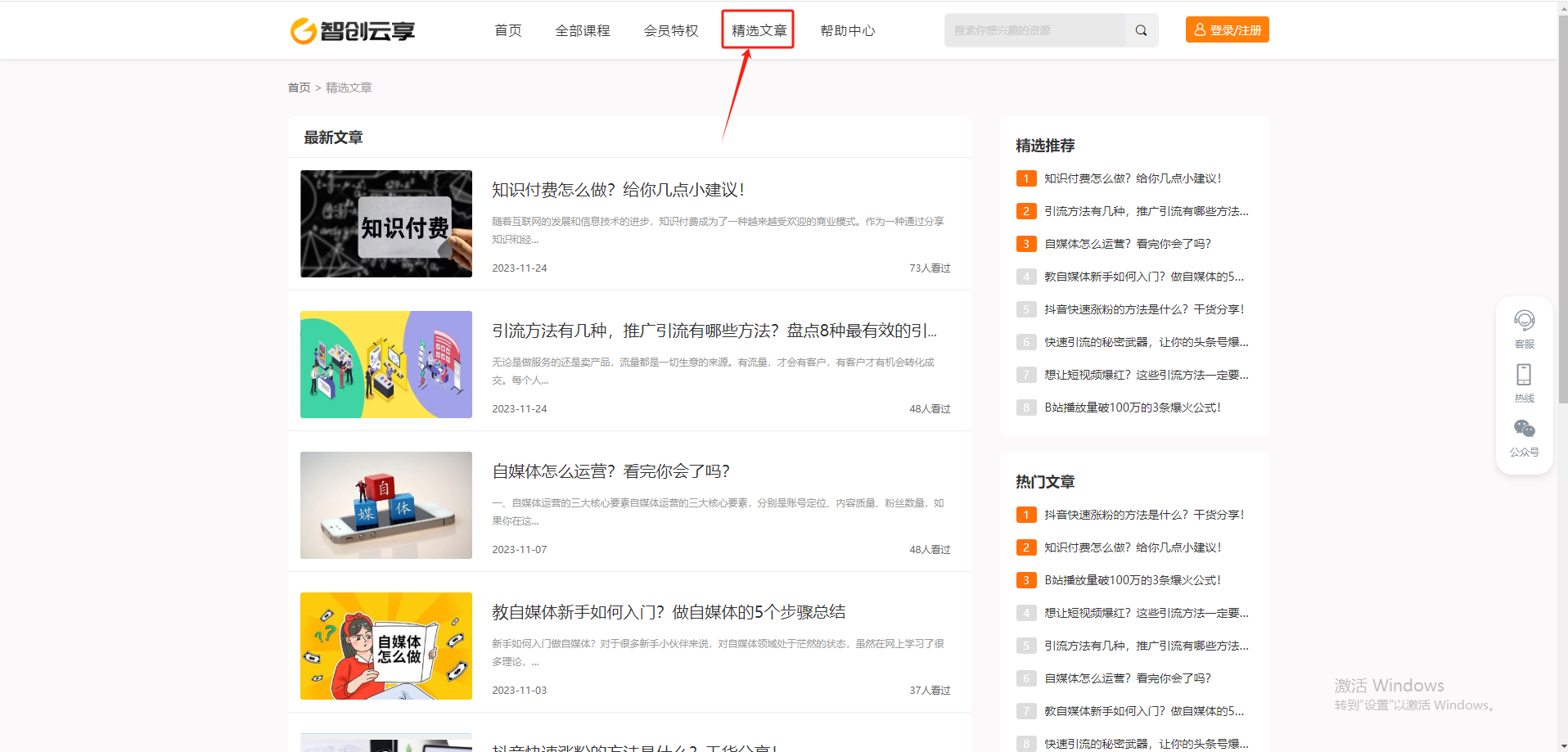Open 热门文章 item B站播放量破100万
Viewport: 1568px width, 752px height.
point(1133,580)
